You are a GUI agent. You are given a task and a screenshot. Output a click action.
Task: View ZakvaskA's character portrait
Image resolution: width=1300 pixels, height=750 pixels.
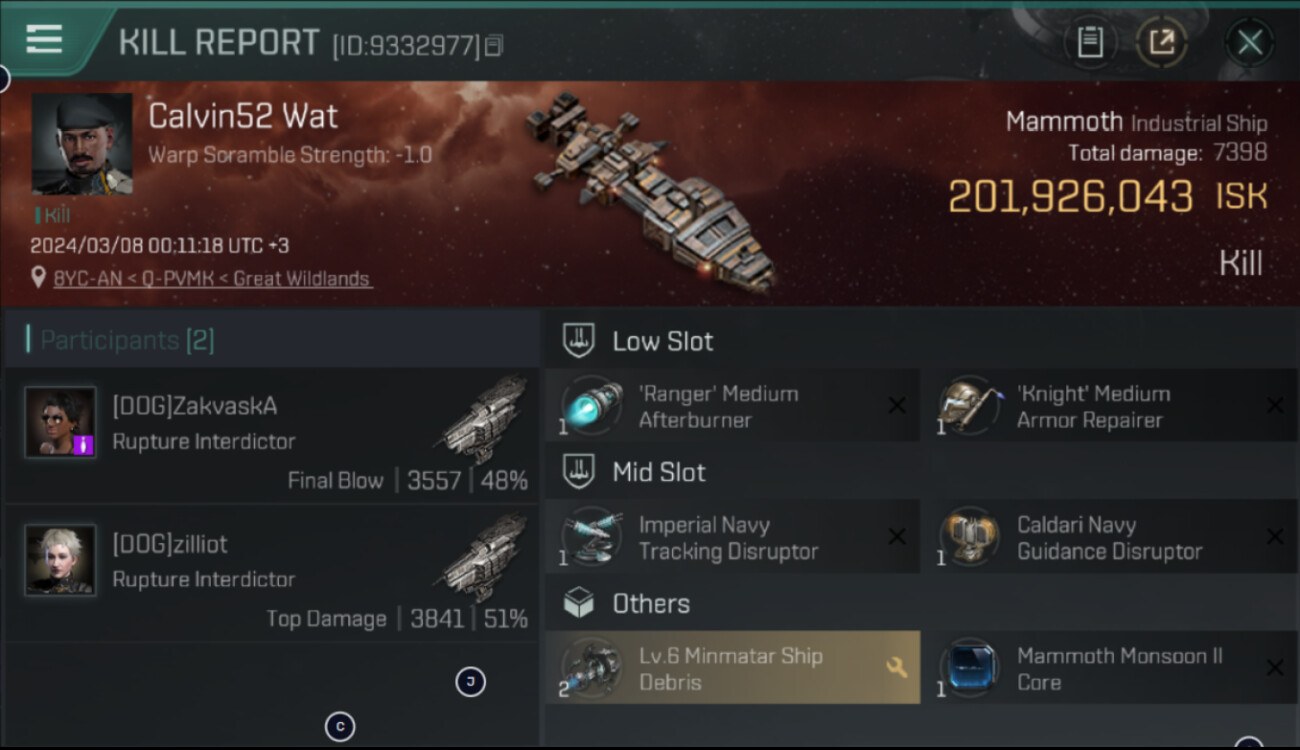(61, 423)
